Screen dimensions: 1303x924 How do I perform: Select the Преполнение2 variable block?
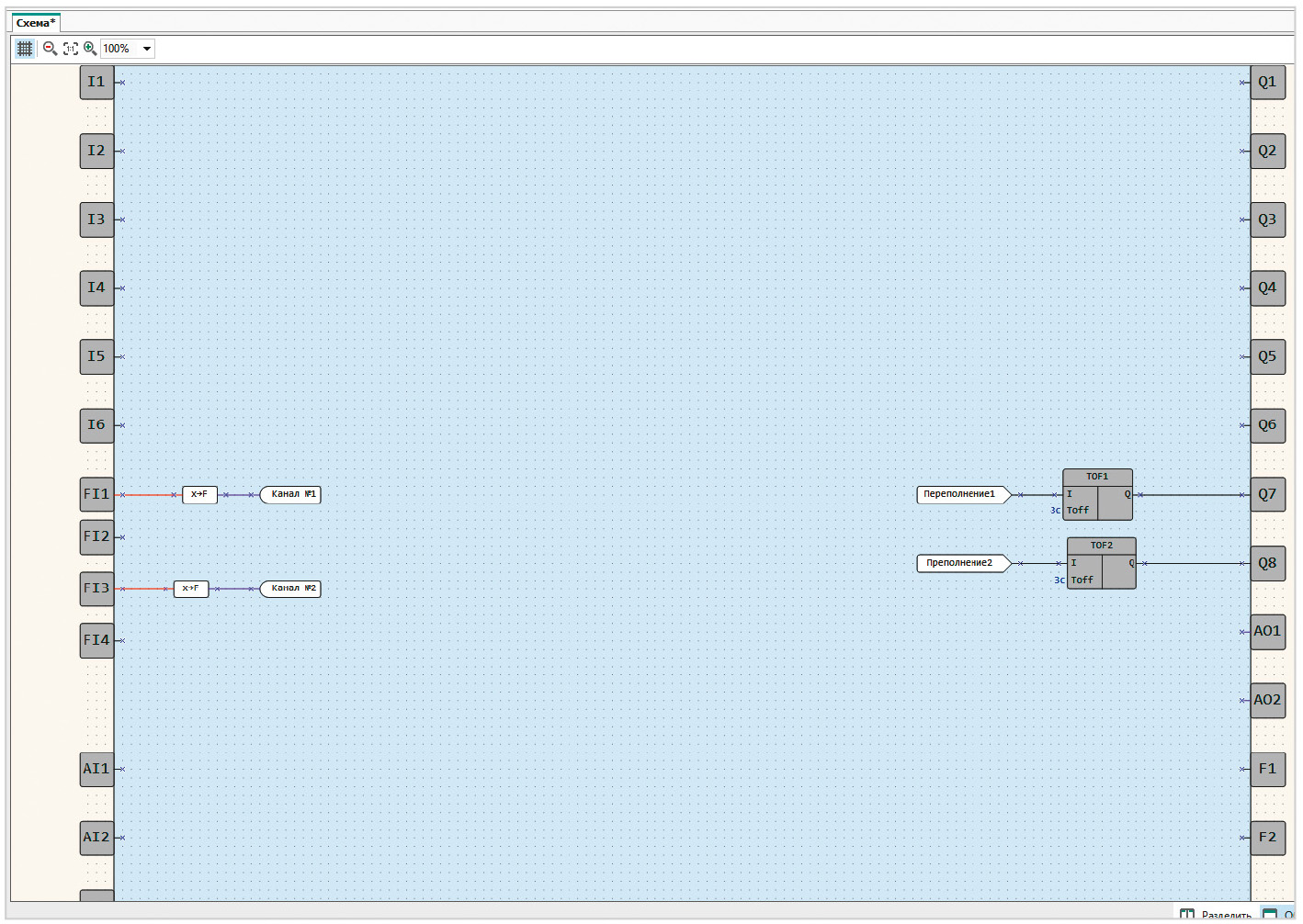coord(961,563)
